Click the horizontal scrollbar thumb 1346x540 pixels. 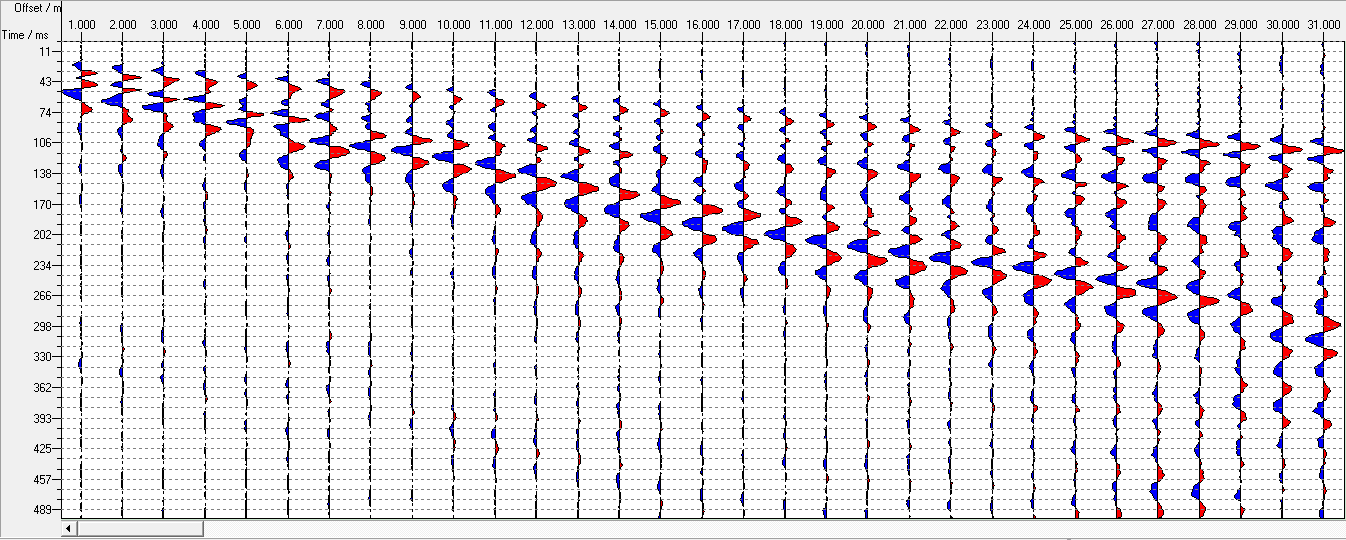[140, 528]
